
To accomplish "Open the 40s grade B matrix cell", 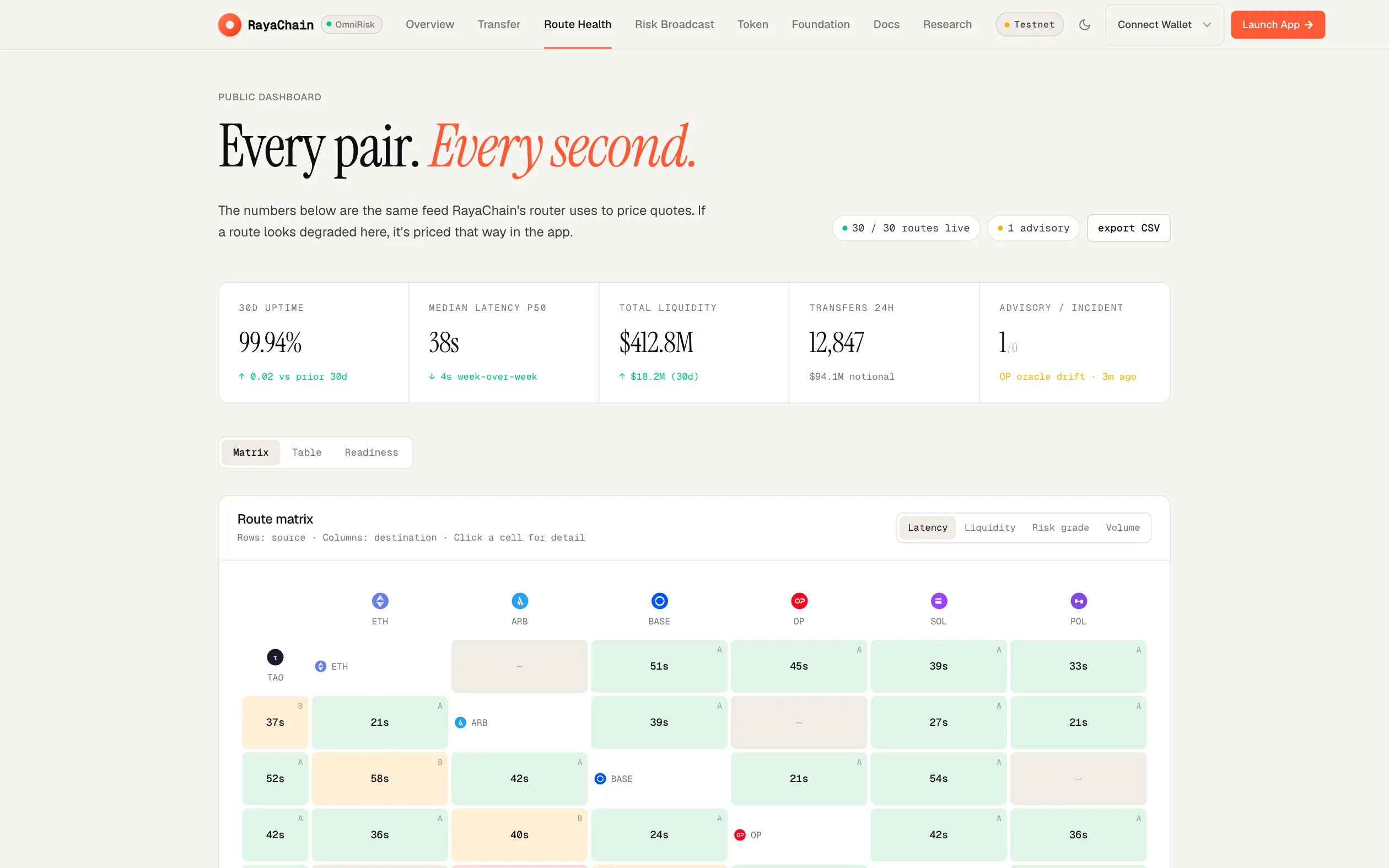I will [x=519, y=835].
